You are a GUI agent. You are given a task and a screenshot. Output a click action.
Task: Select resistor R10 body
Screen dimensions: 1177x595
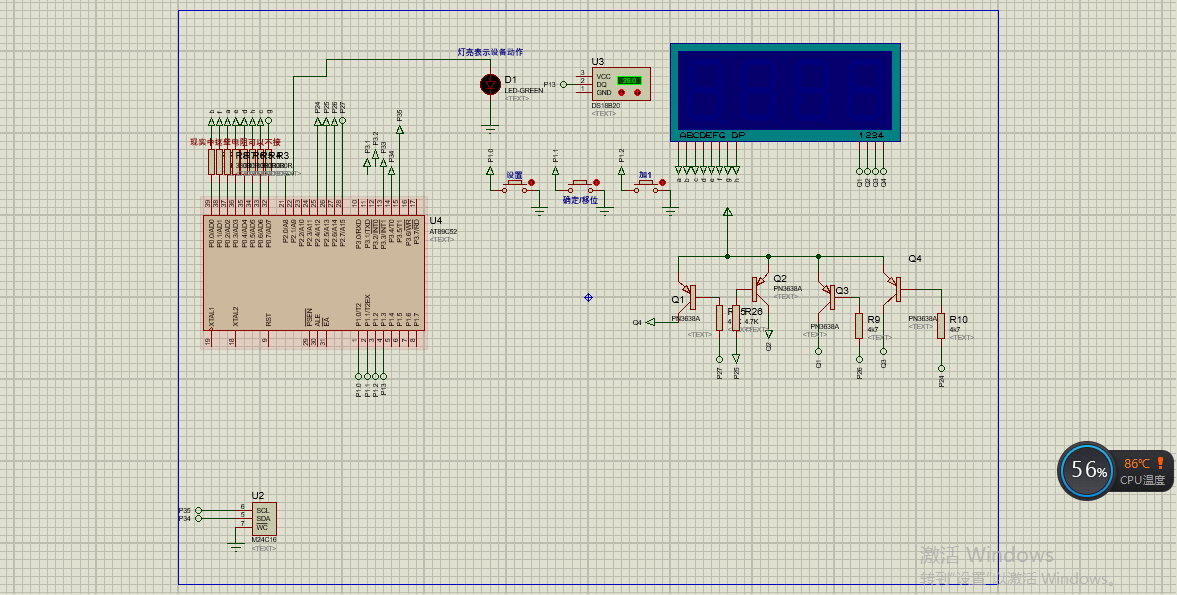(x=941, y=326)
